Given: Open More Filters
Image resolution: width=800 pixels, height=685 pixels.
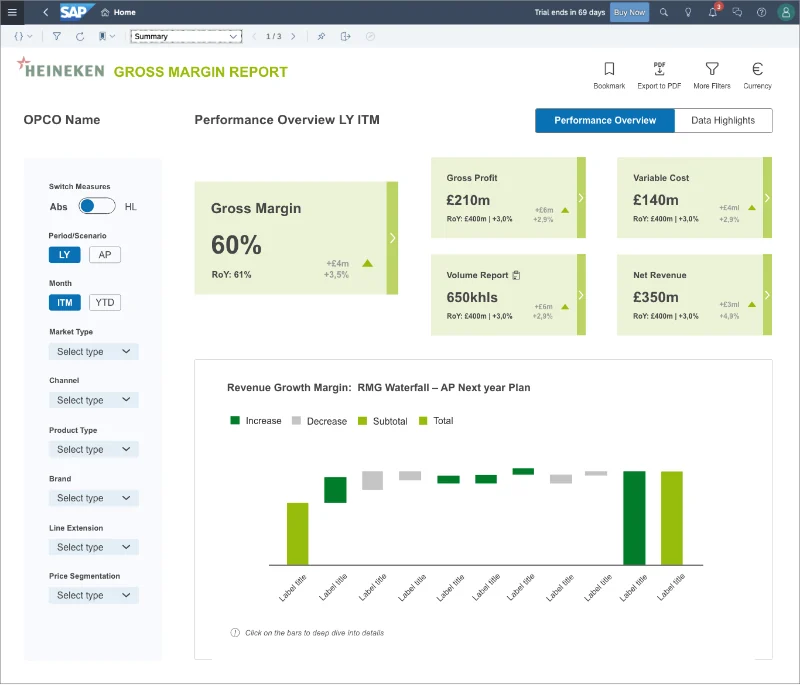Looking at the screenshot, I should tap(712, 75).
